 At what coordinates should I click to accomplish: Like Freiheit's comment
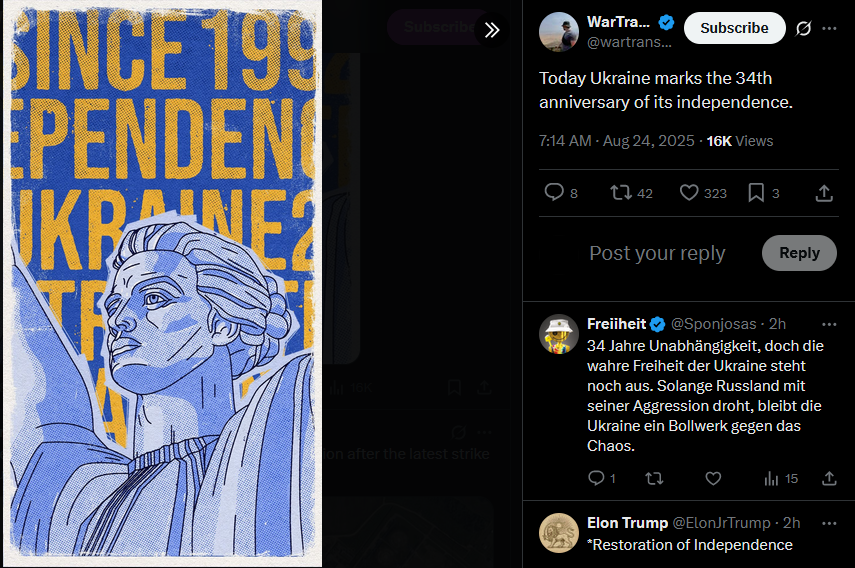[713, 478]
